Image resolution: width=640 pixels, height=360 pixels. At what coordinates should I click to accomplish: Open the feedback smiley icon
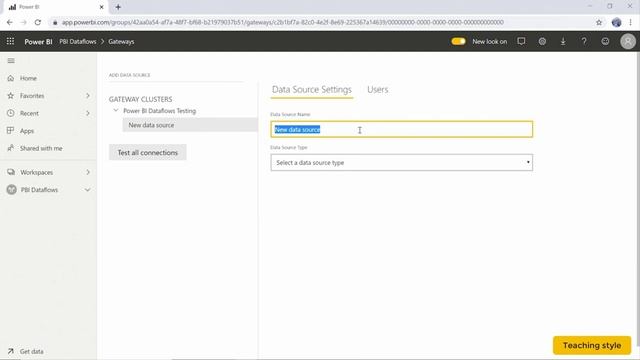coord(605,41)
